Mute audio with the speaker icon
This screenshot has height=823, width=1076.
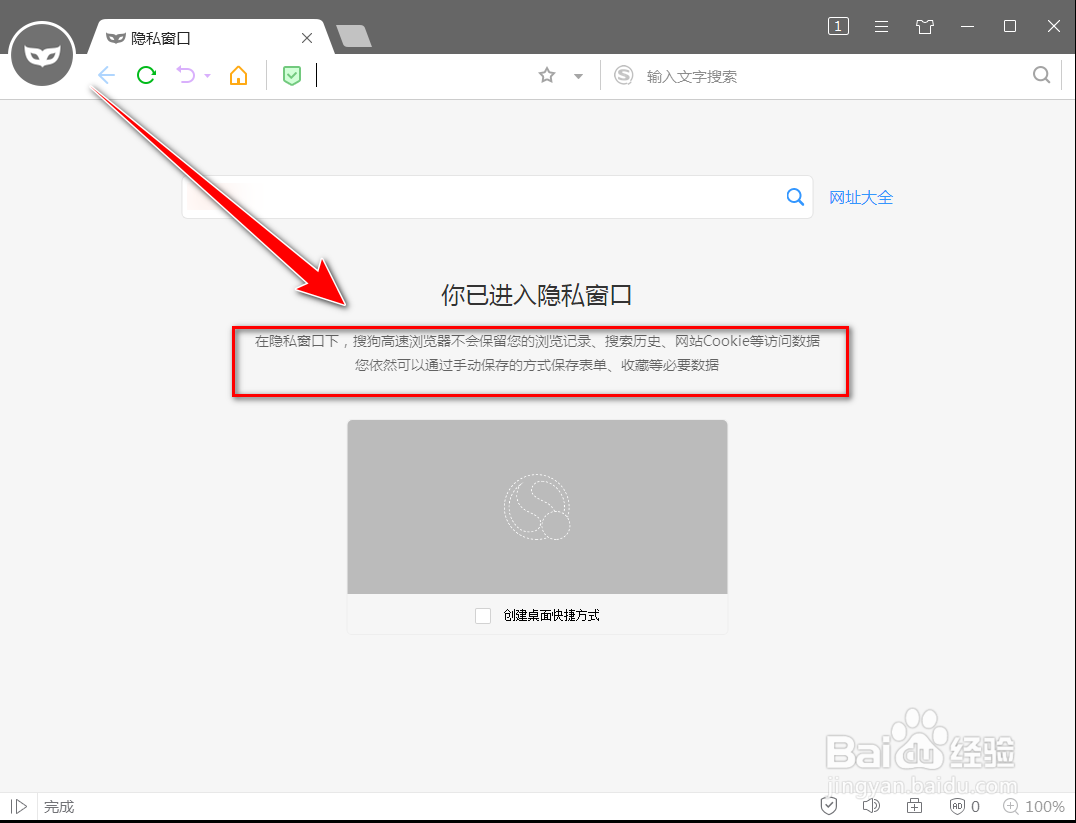[871, 806]
